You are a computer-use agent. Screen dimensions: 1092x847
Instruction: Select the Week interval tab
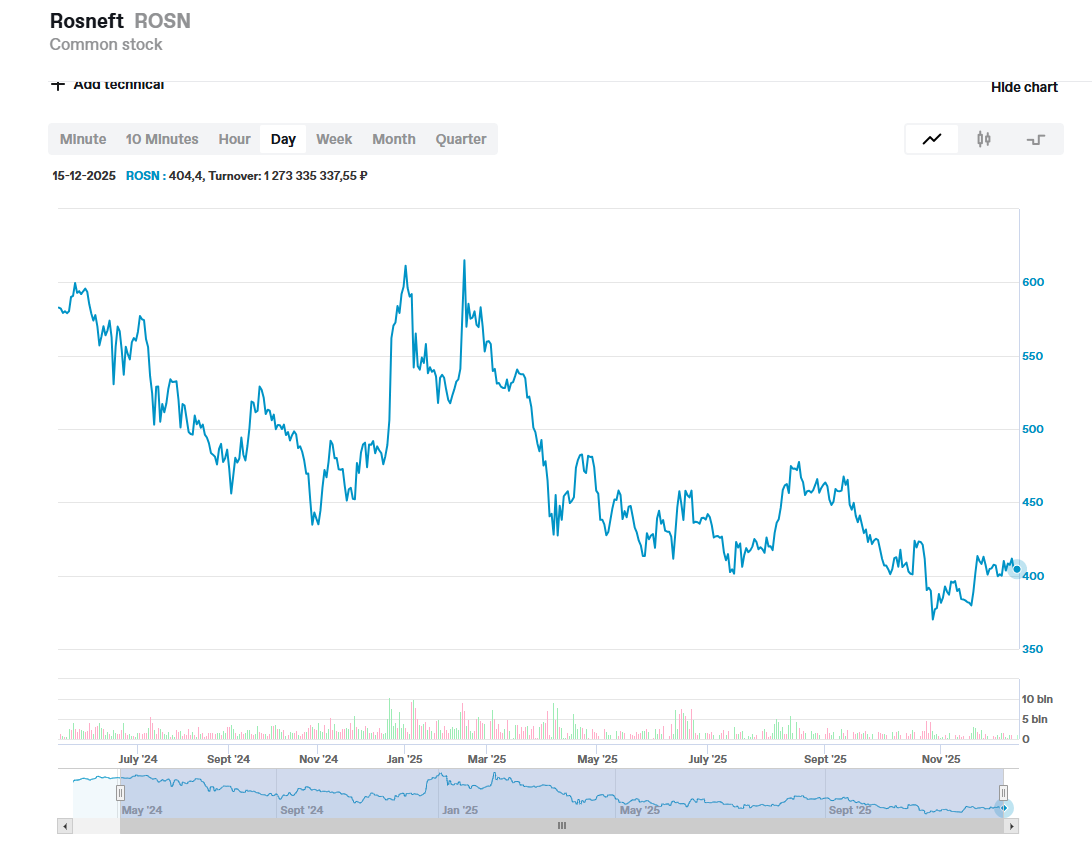[334, 139]
